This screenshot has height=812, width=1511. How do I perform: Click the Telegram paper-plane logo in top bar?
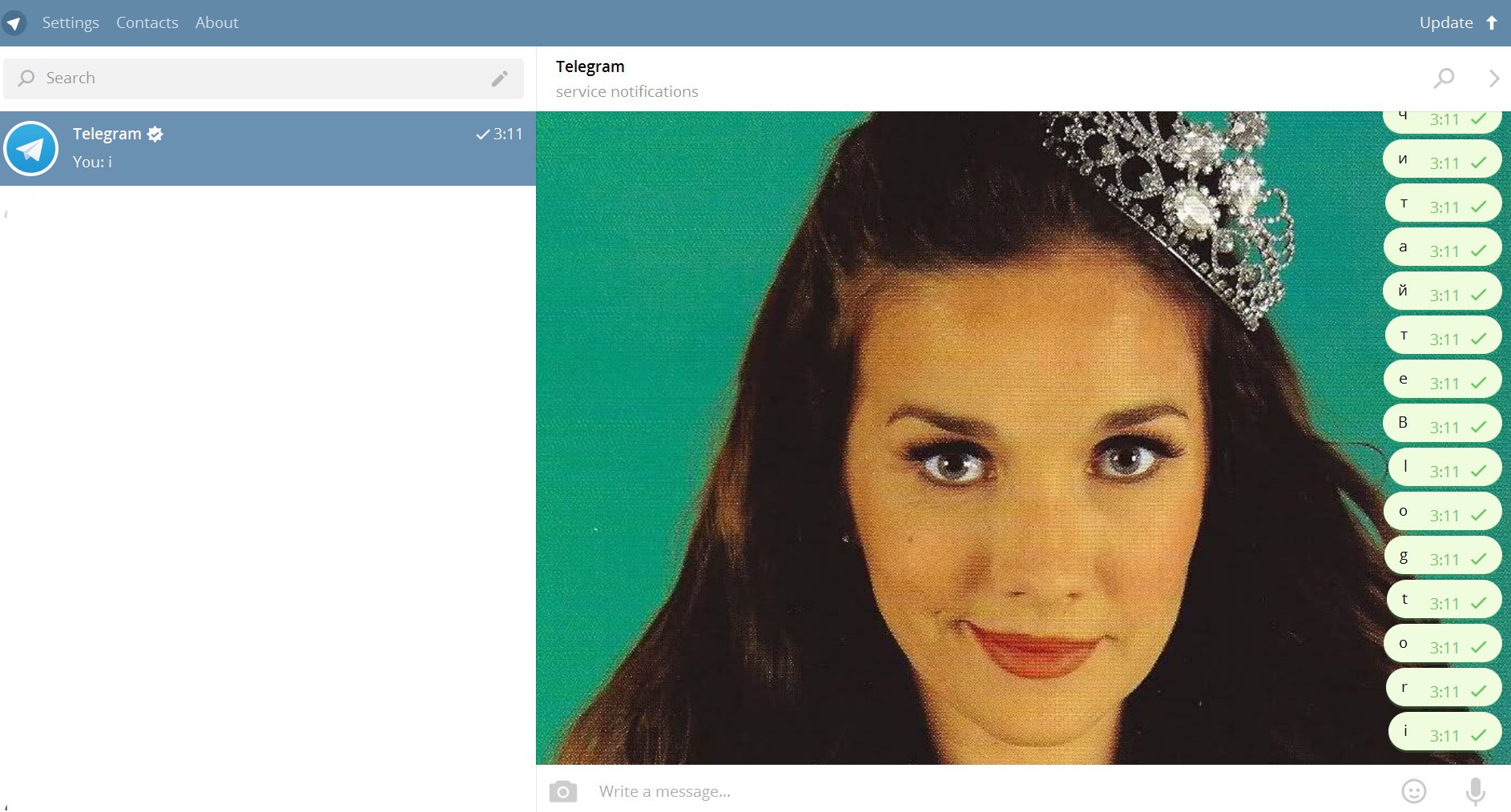[14, 23]
